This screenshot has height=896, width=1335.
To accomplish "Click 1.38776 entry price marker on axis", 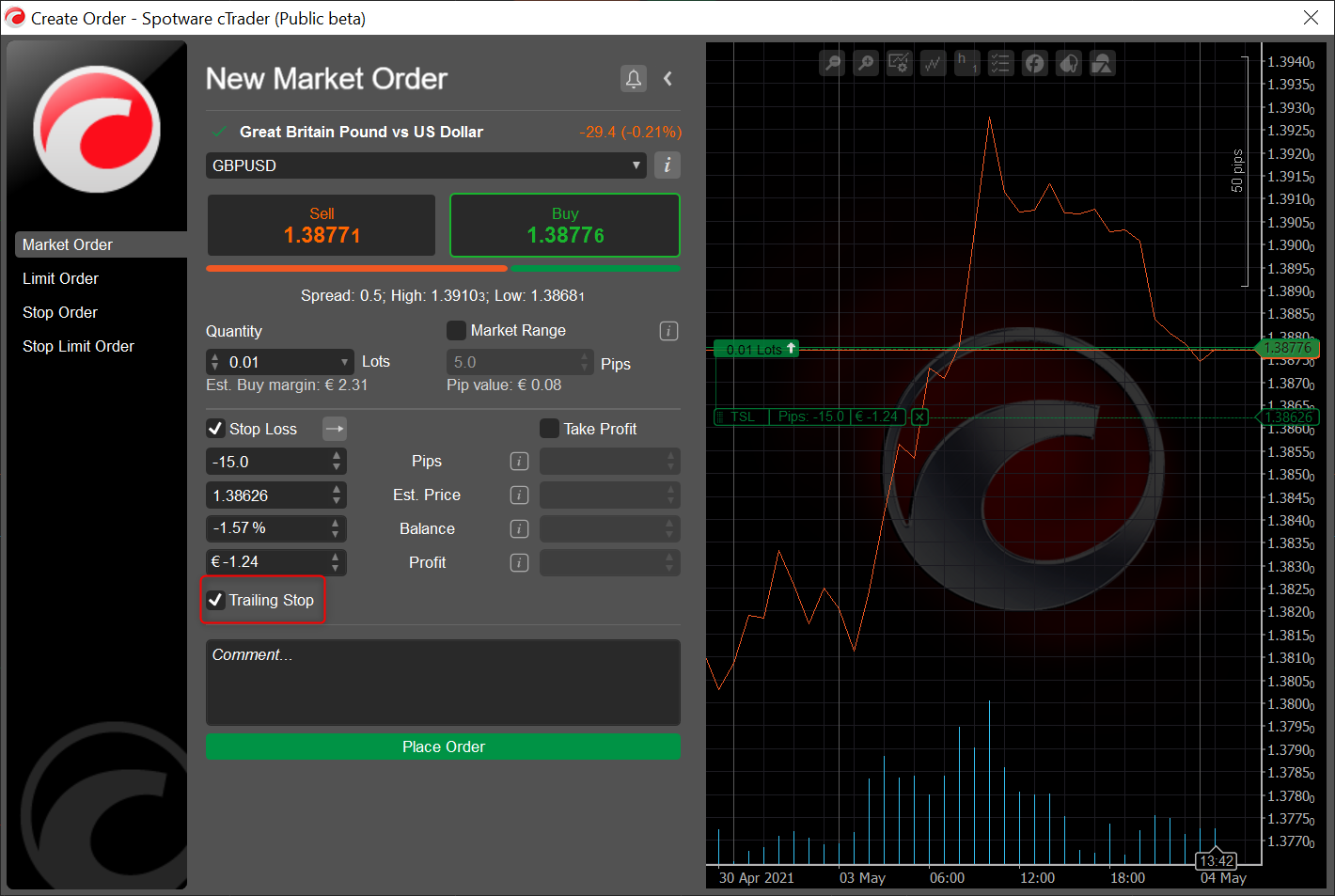I will click(x=1288, y=349).
